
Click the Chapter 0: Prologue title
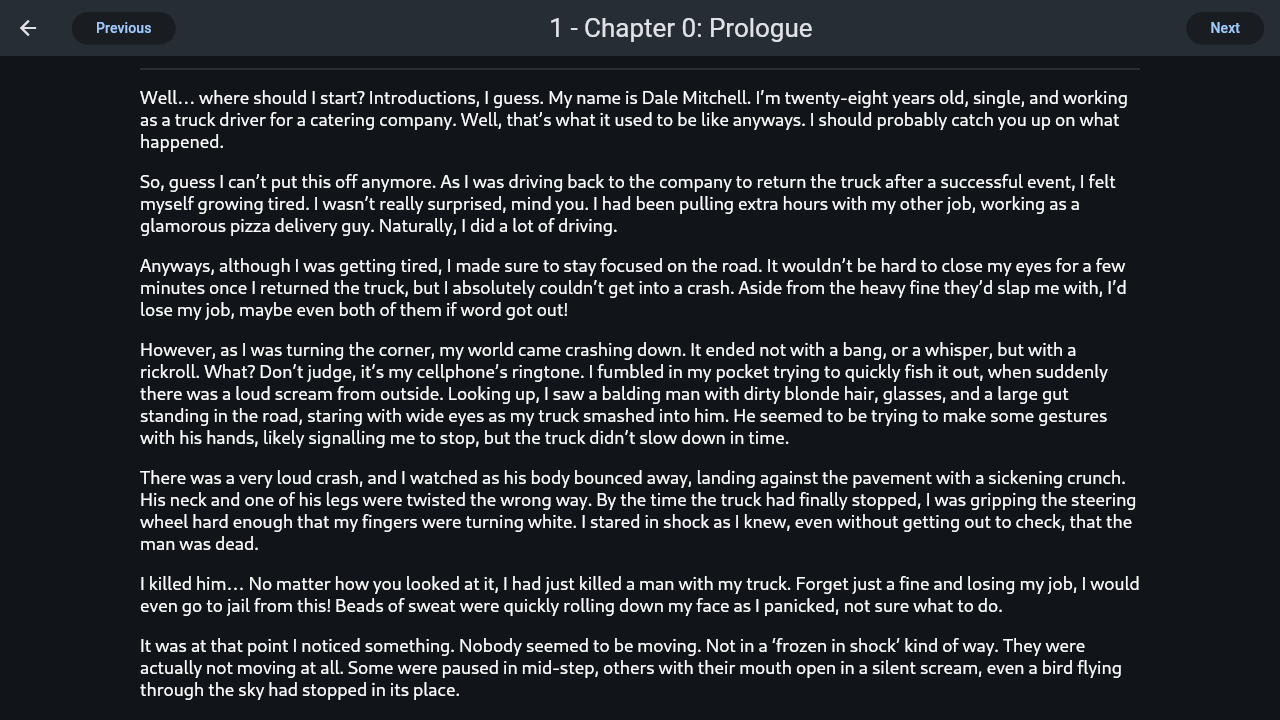680,28
